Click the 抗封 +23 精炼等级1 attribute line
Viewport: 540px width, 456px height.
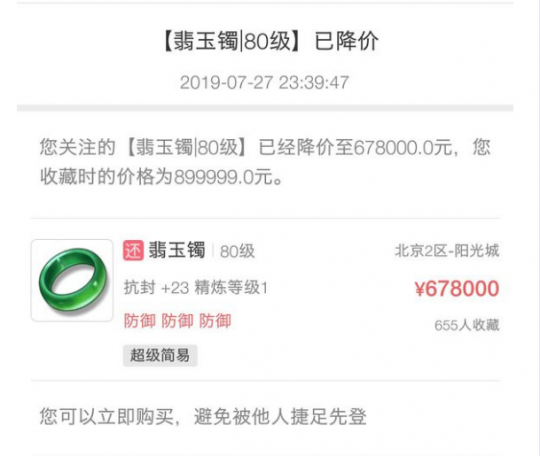[196, 287]
